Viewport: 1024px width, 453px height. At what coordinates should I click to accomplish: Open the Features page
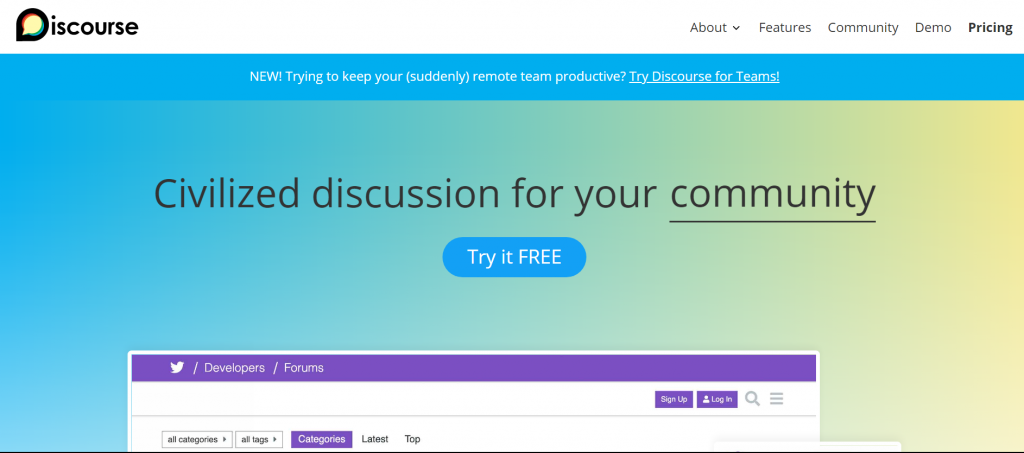[784, 27]
